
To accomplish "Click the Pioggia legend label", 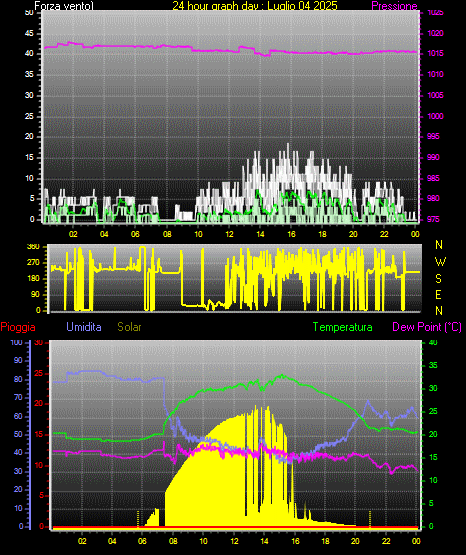I will (18, 327).
